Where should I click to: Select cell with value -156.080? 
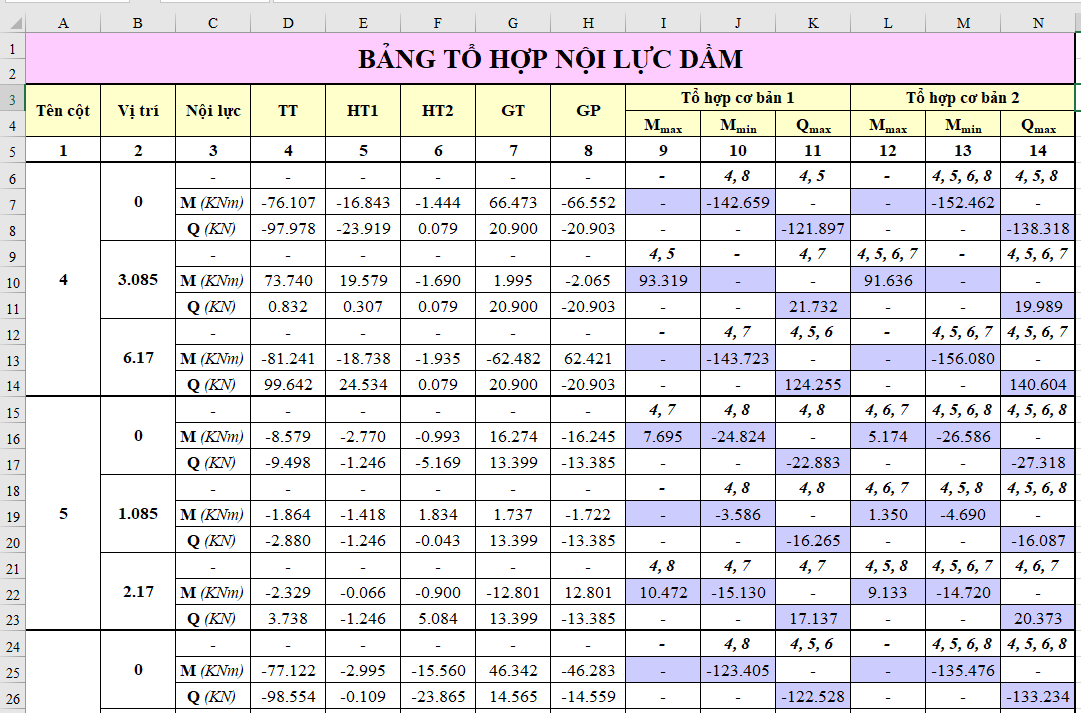(962, 359)
